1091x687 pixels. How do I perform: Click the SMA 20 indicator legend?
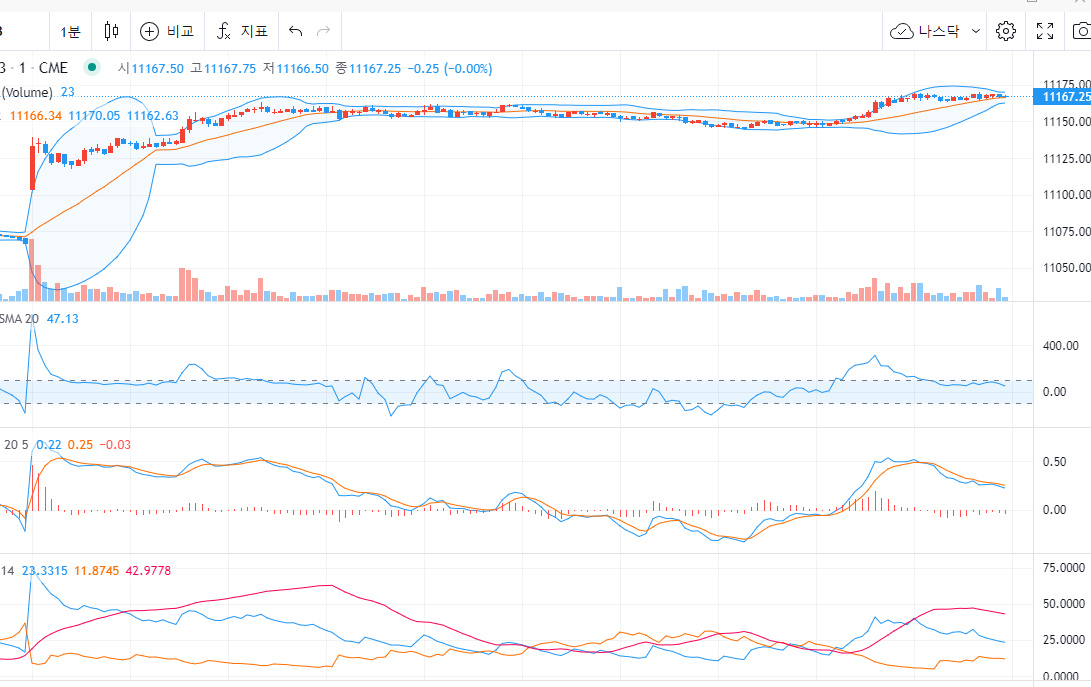[20, 318]
